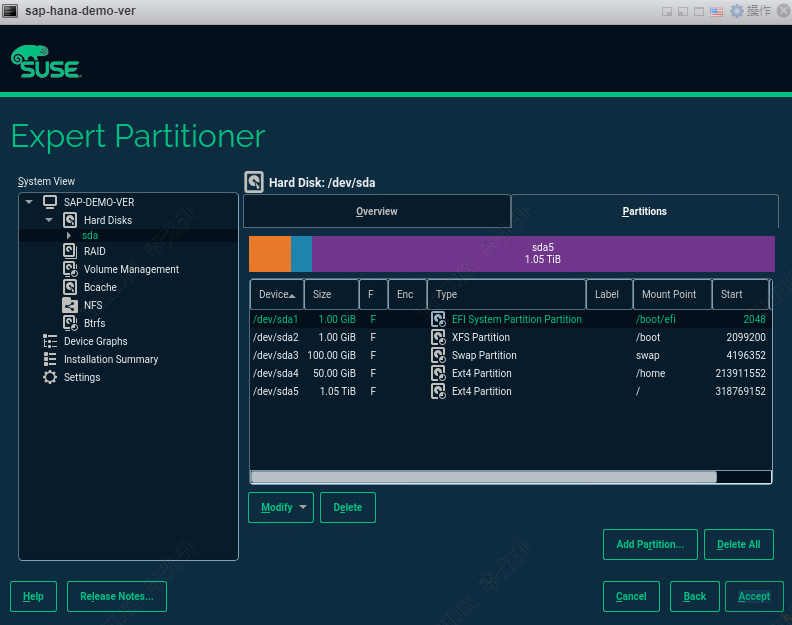Sort by the Device column header

point(277,294)
